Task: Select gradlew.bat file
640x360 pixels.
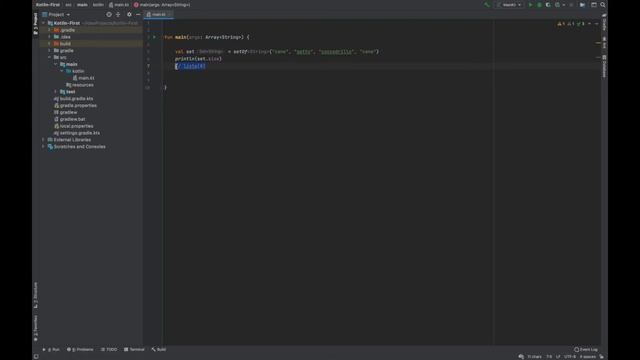Action: [69, 119]
